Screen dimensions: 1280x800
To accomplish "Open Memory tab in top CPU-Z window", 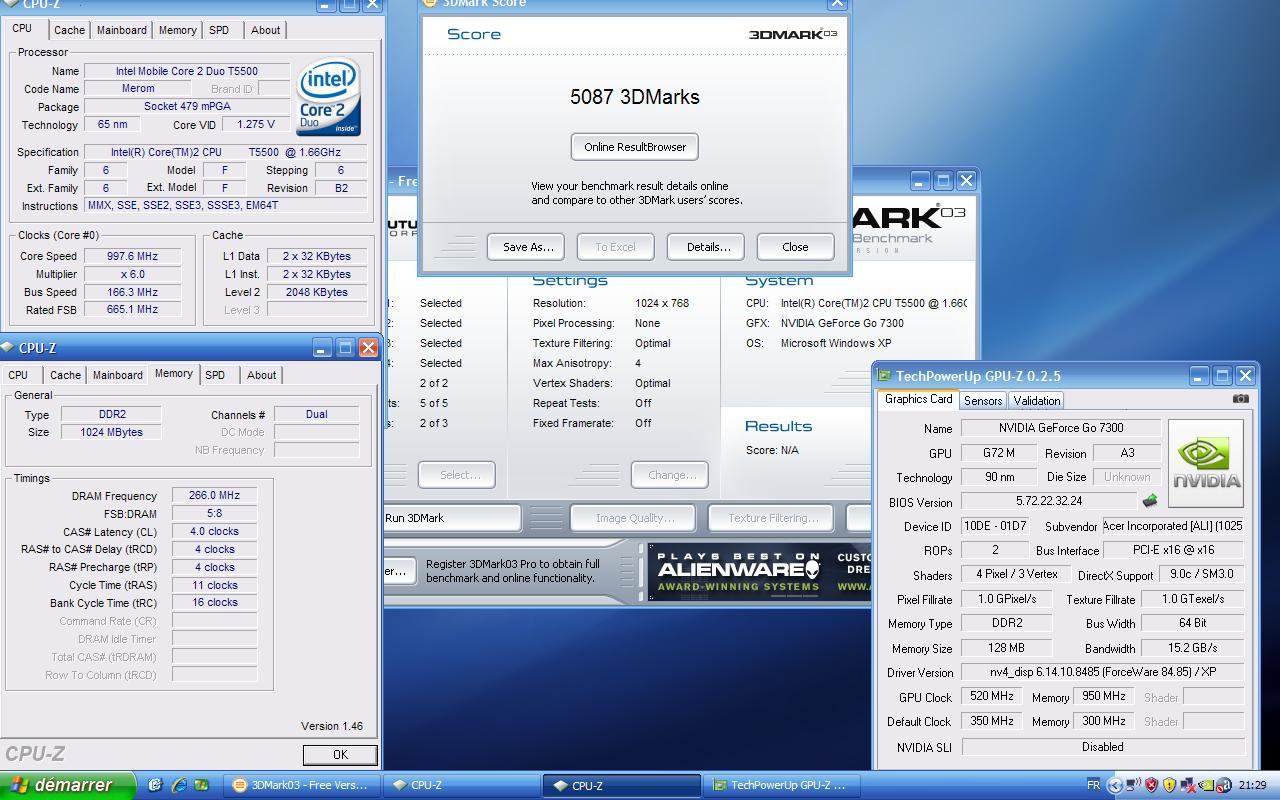I will (177, 30).
